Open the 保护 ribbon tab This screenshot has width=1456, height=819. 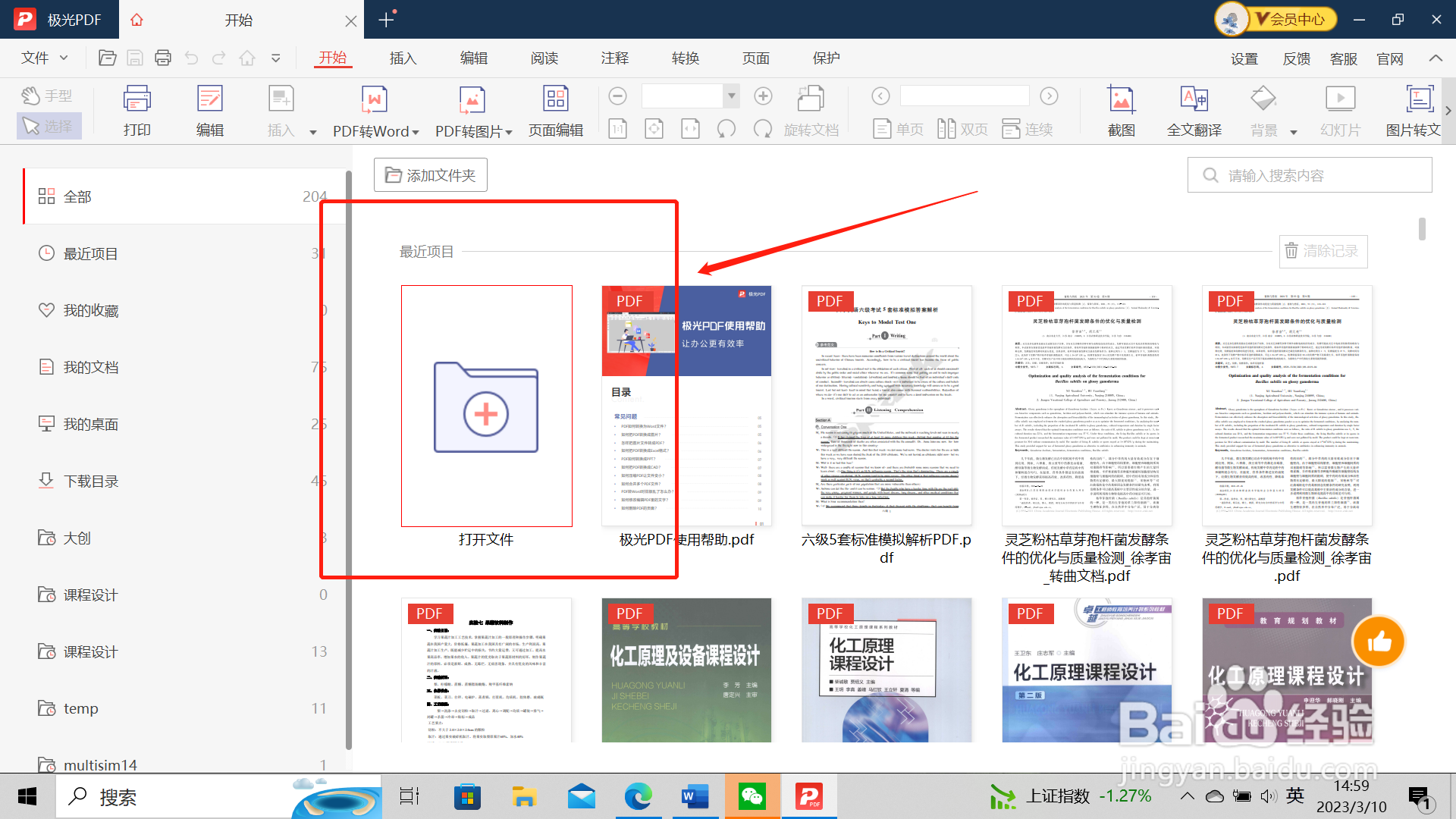click(x=826, y=58)
